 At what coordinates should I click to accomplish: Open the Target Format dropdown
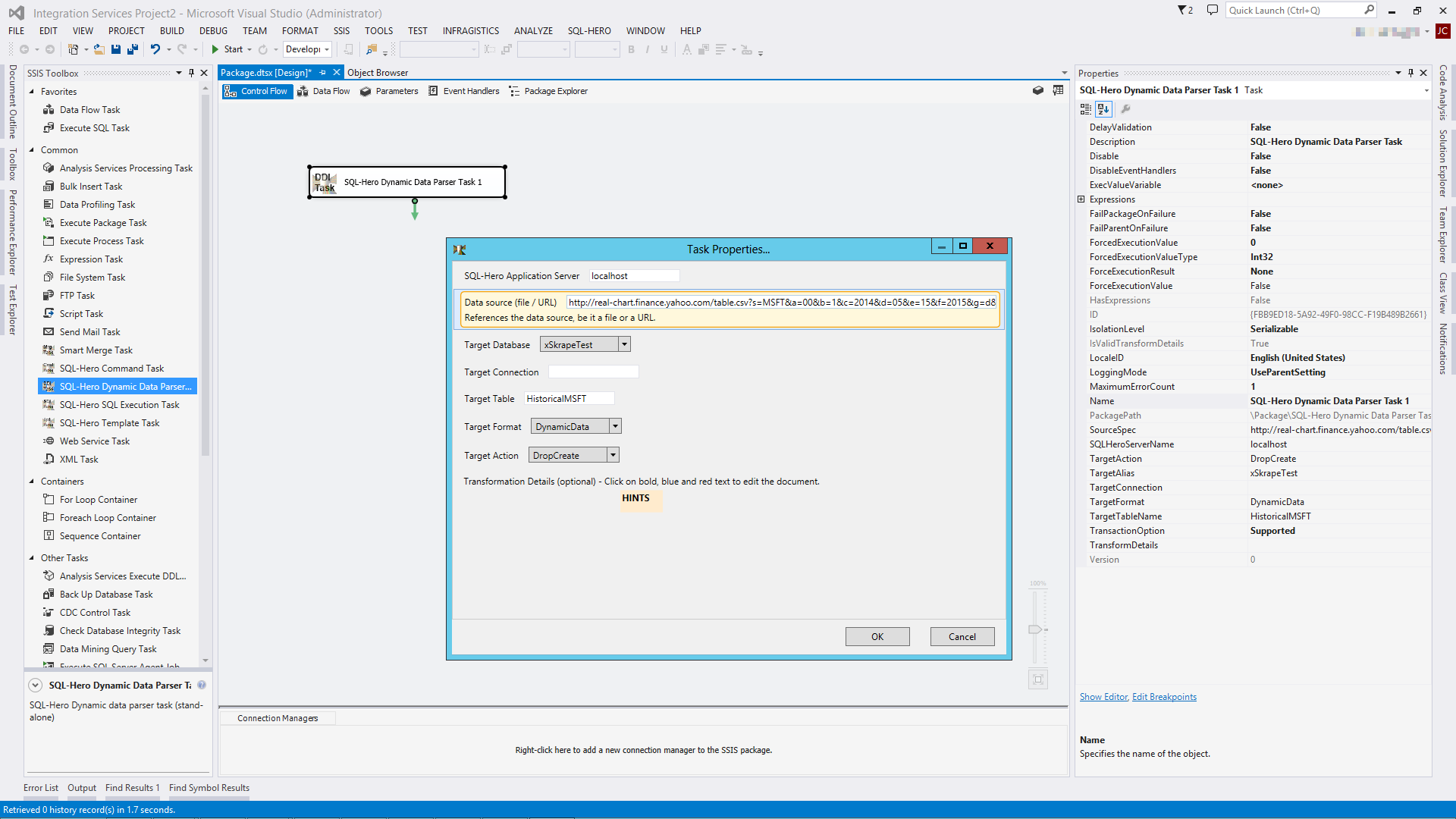pyautogui.click(x=615, y=426)
